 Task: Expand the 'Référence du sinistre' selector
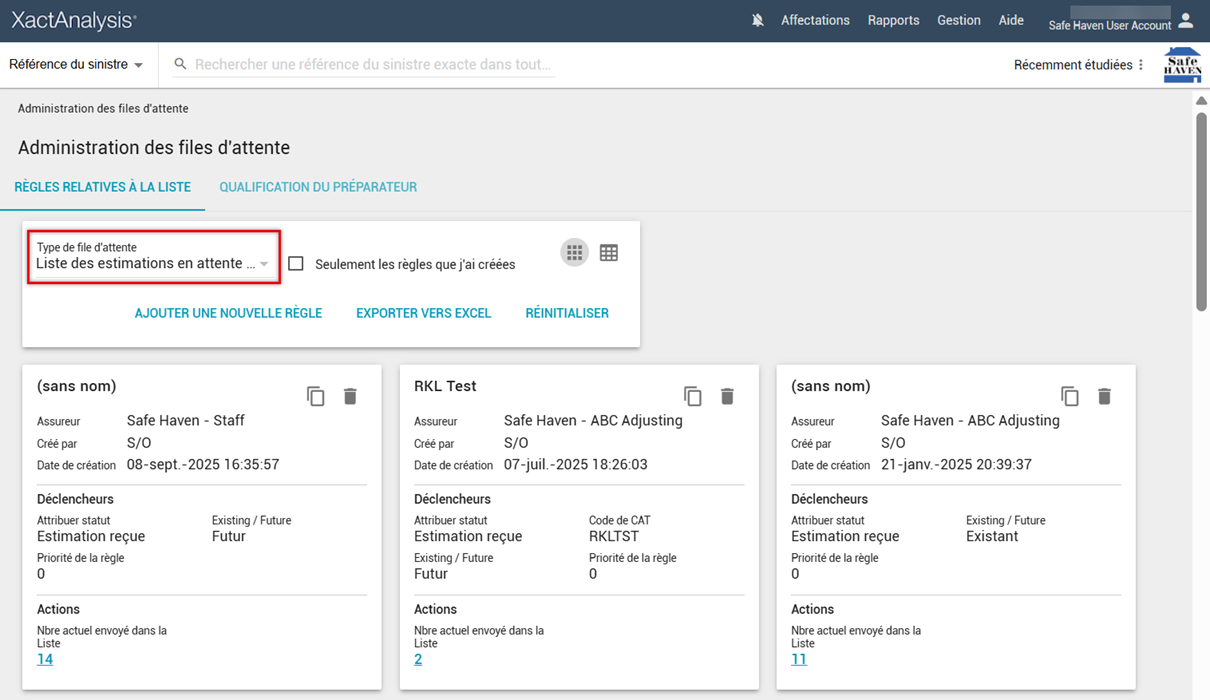76,65
